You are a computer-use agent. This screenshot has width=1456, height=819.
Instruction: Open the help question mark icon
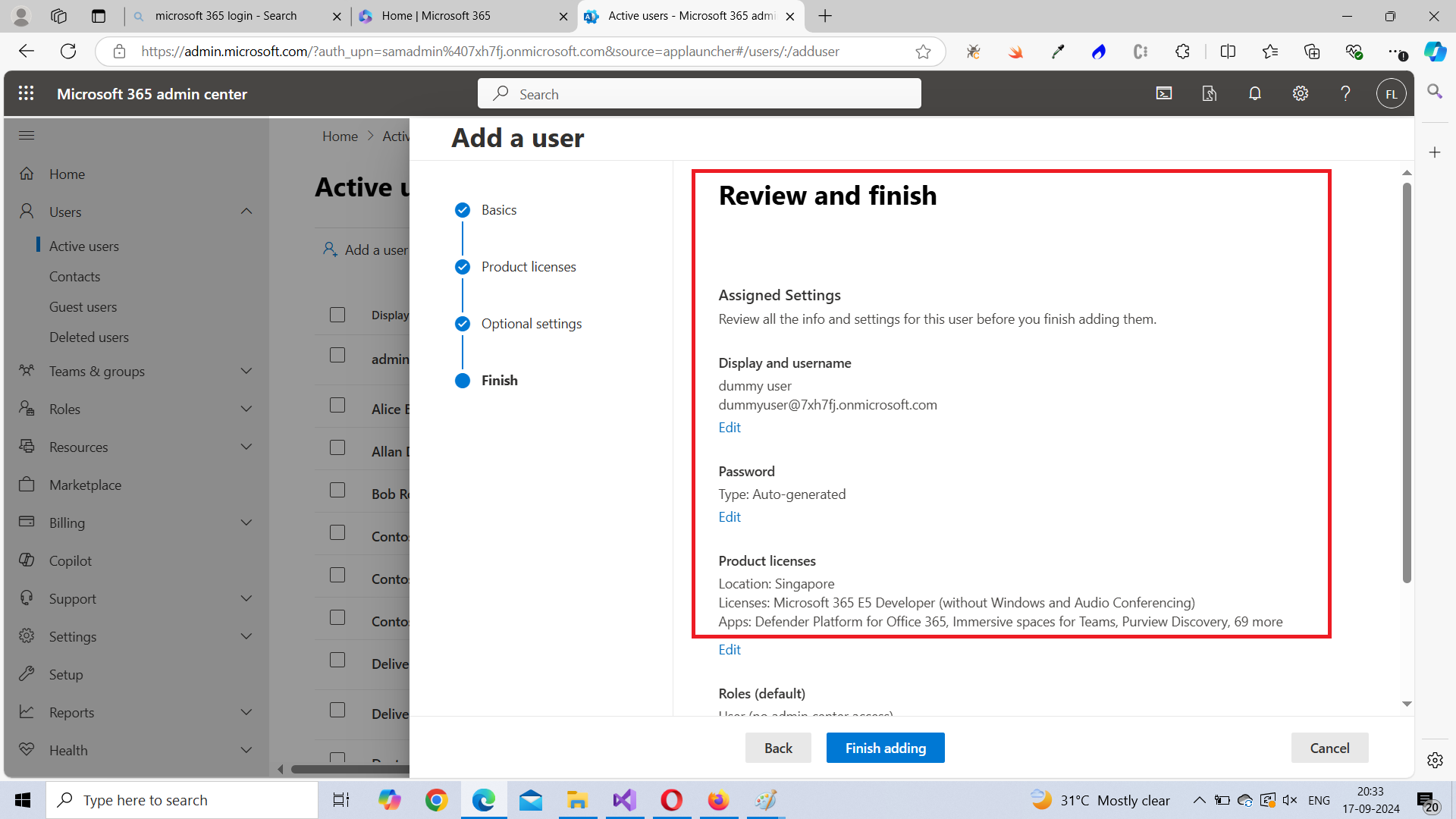1345,93
